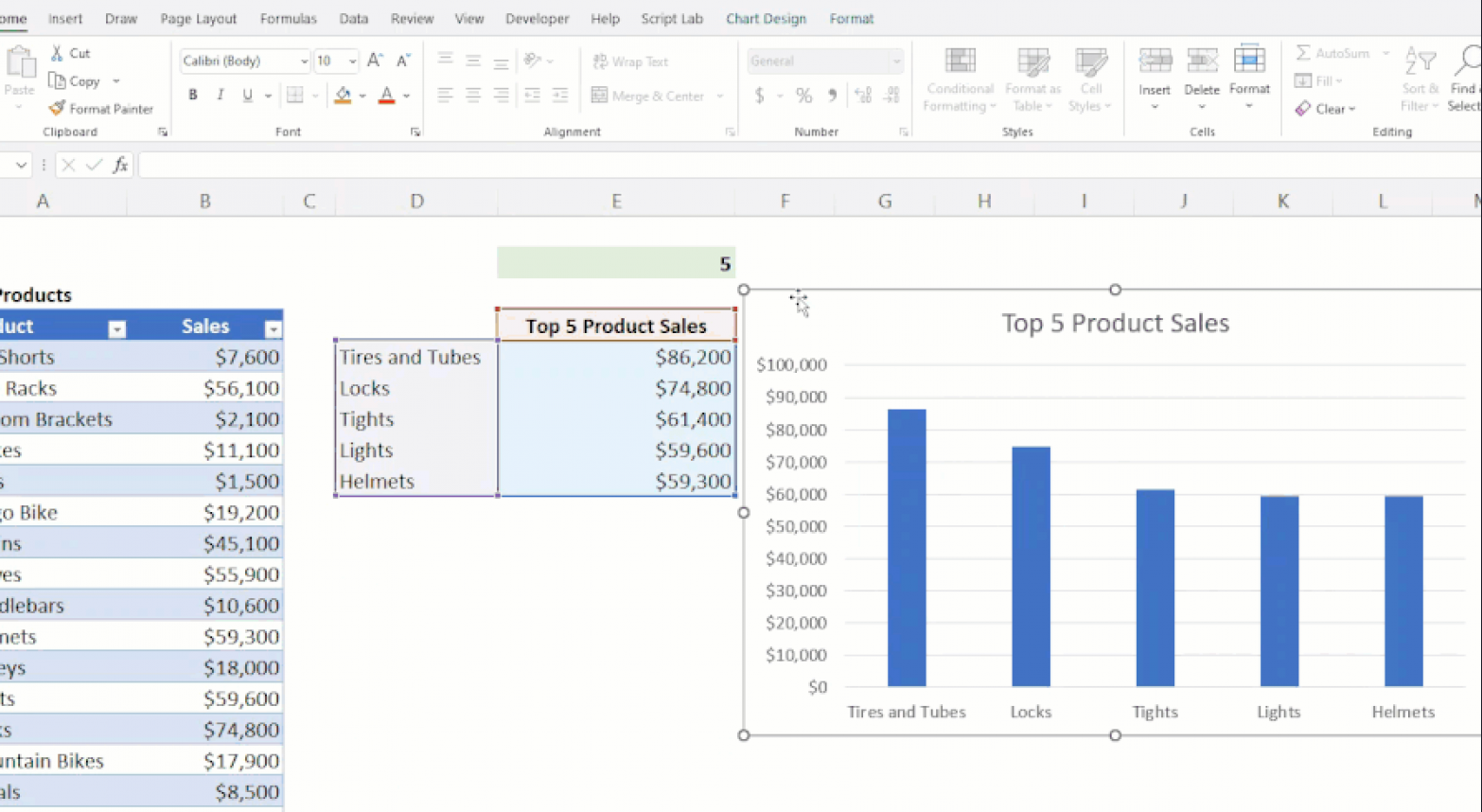Screen dimensions: 1482x812
Task: Apply comma style
Action: click(832, 96)
